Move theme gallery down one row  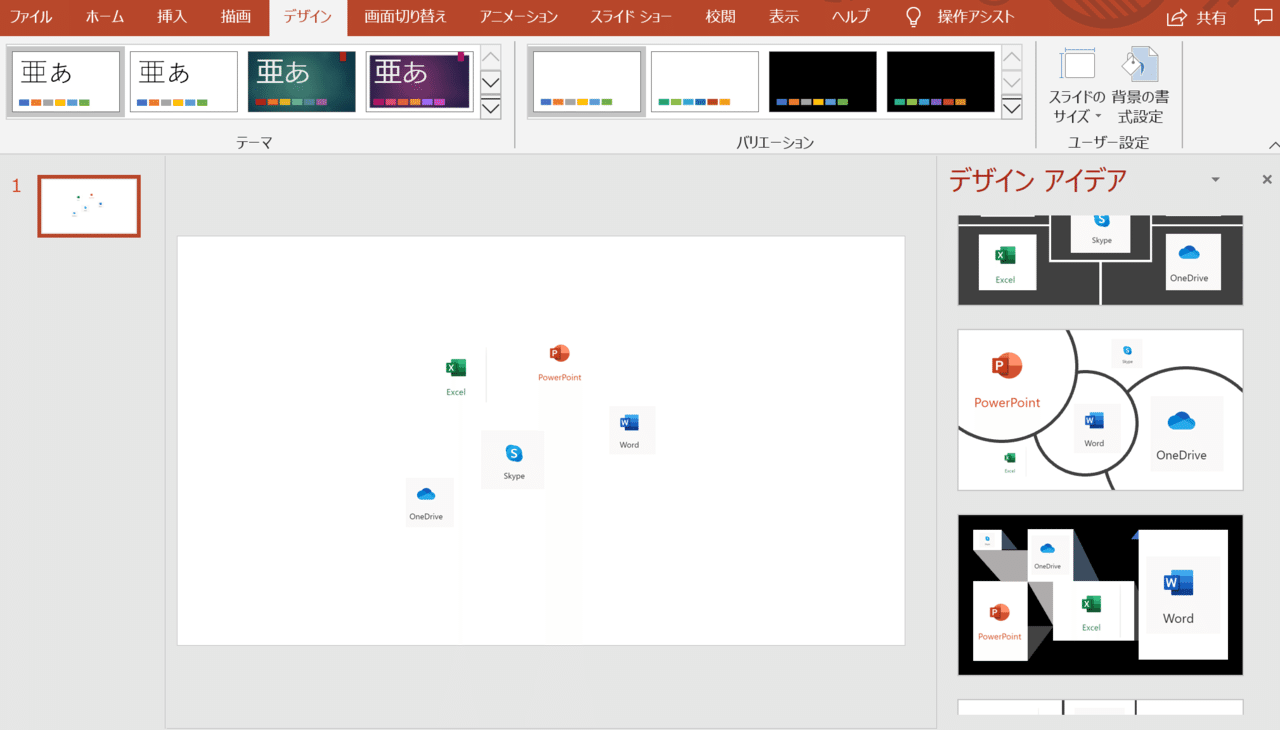491,82
